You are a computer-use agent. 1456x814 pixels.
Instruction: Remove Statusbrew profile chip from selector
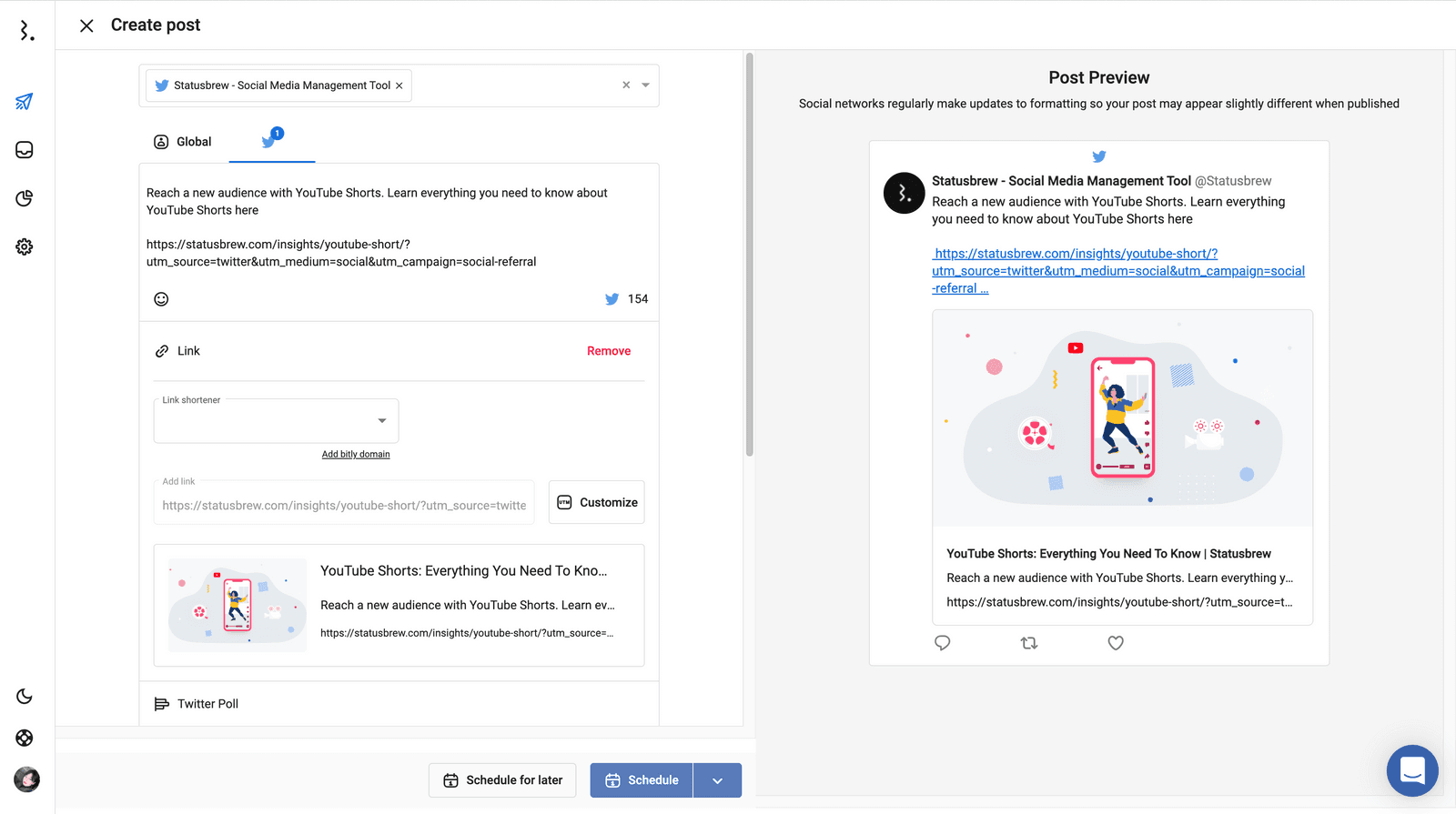pyautogui.click(x=399, y=85)
